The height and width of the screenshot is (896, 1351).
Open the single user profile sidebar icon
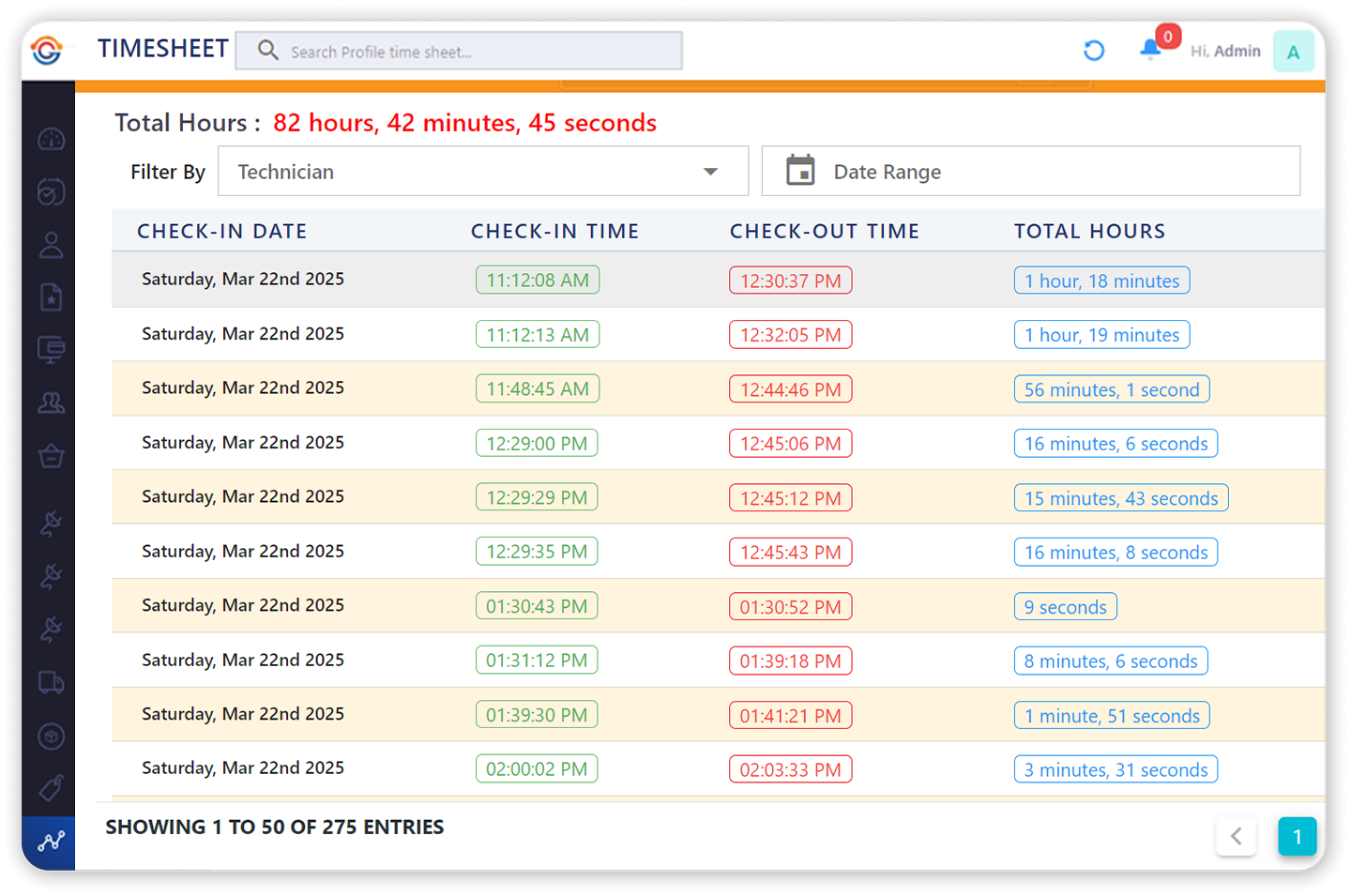(x=51, y=245)
